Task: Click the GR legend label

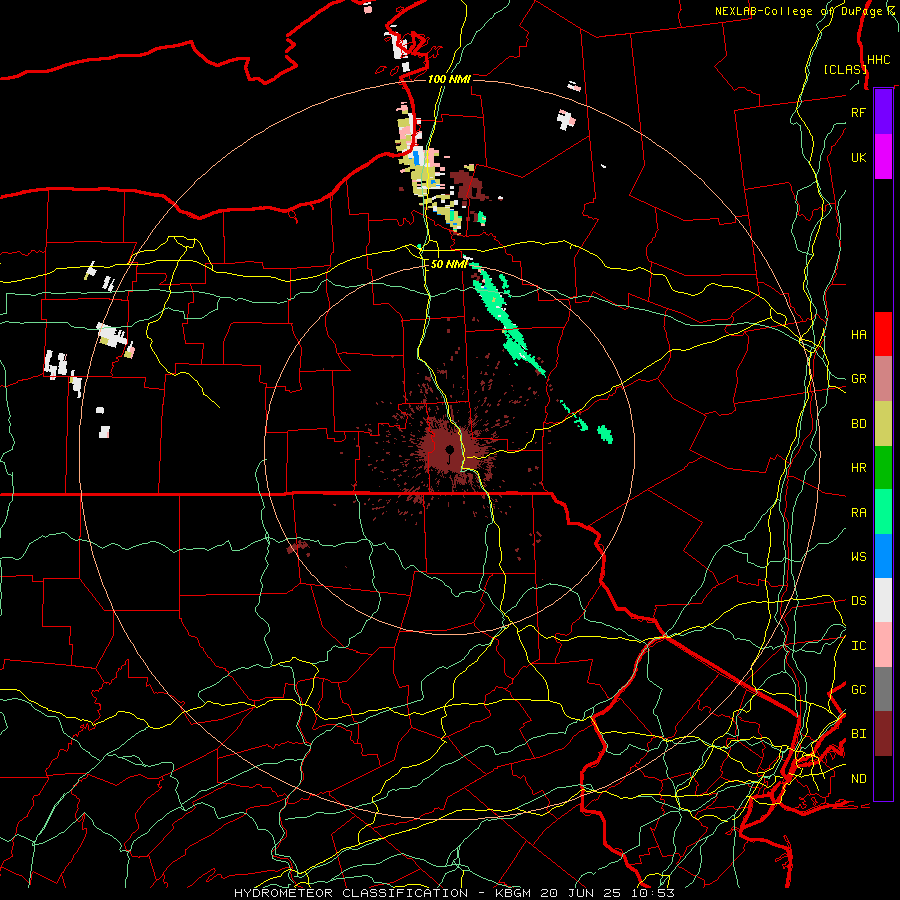Action: tap(858, 379)
